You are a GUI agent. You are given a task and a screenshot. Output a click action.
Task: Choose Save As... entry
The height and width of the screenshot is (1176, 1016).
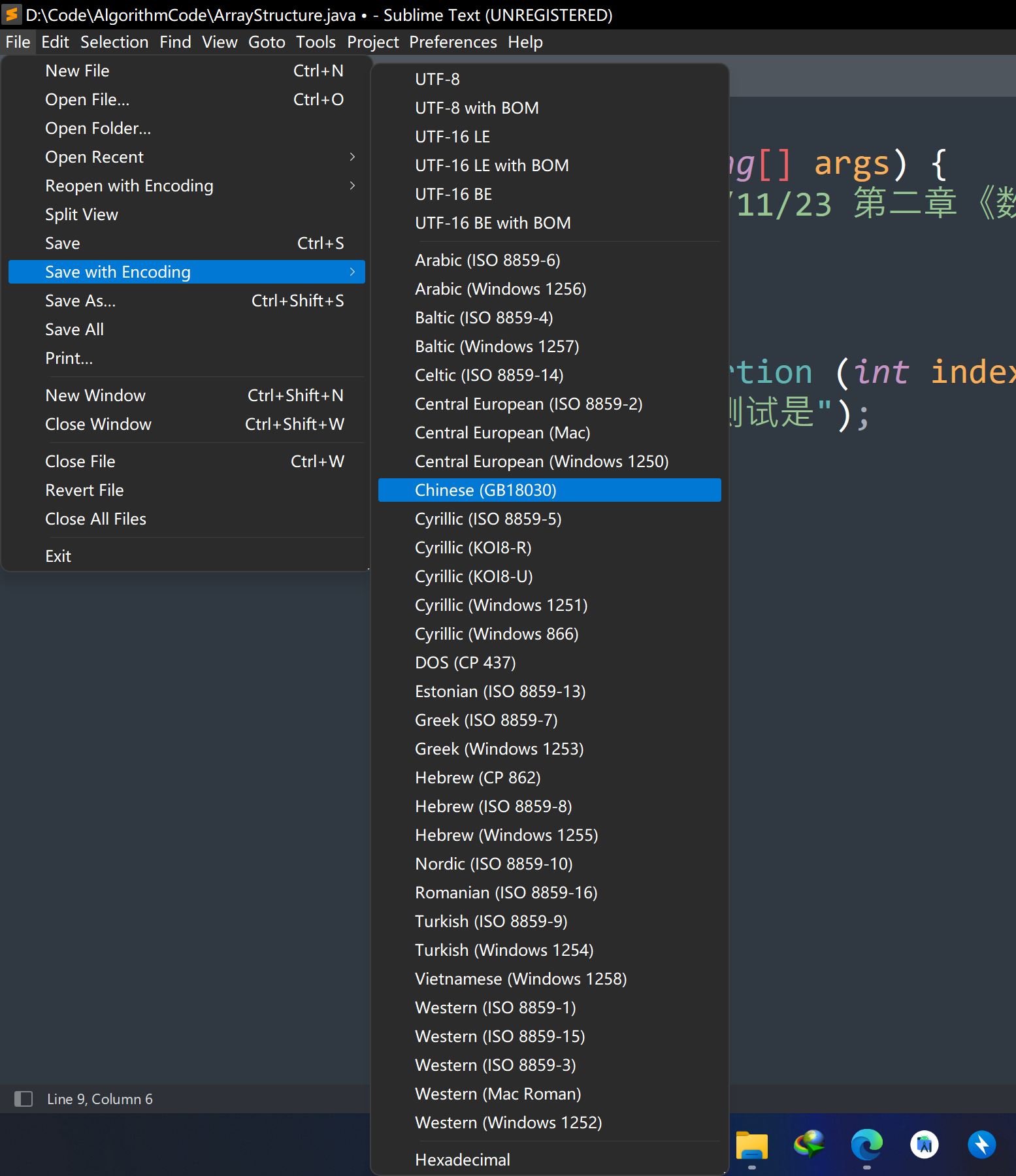pyautogui.click(x=186, y=301)
